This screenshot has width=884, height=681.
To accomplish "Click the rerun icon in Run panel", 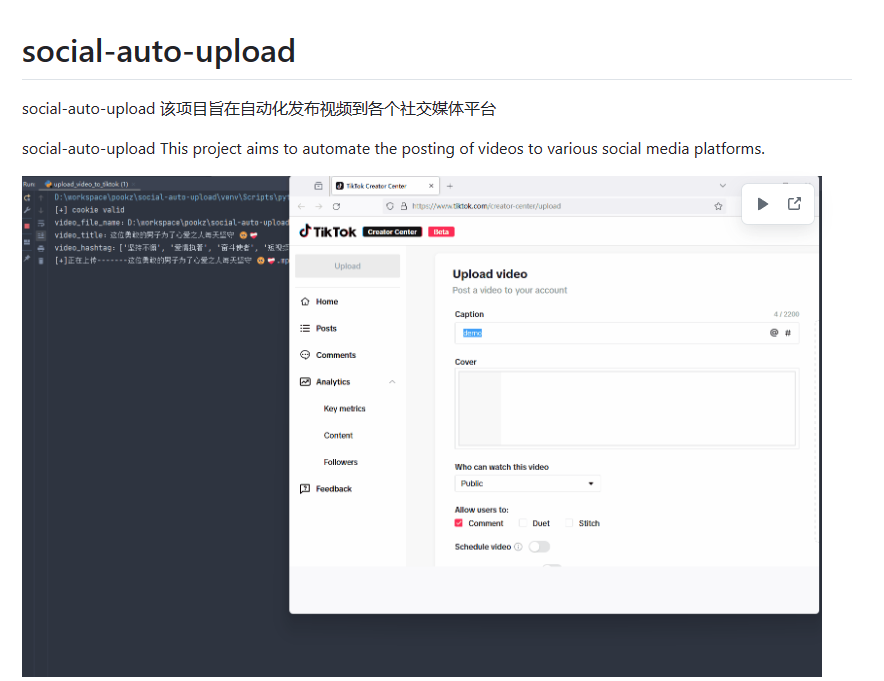I will [x=27, y=198].
